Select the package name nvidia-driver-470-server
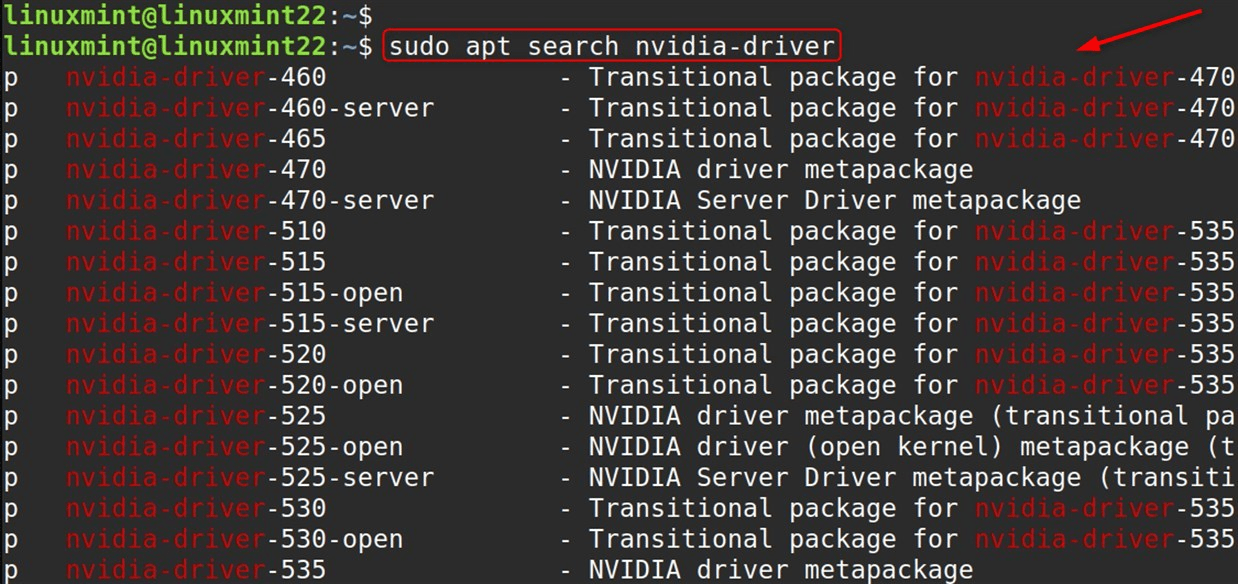Viewport: 1238px width, 584px height. coord(250,201)
